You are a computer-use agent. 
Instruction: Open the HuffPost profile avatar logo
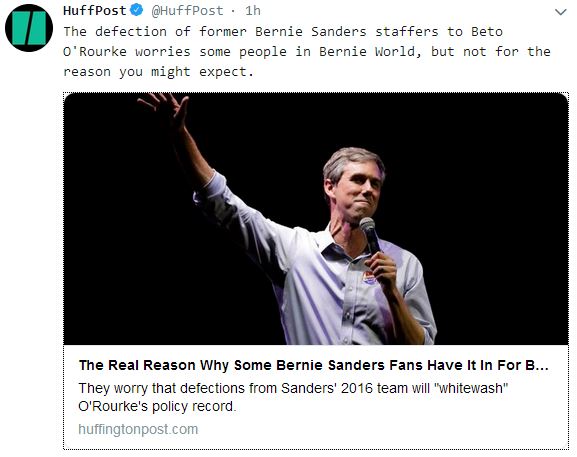click(x=29, y=28)
